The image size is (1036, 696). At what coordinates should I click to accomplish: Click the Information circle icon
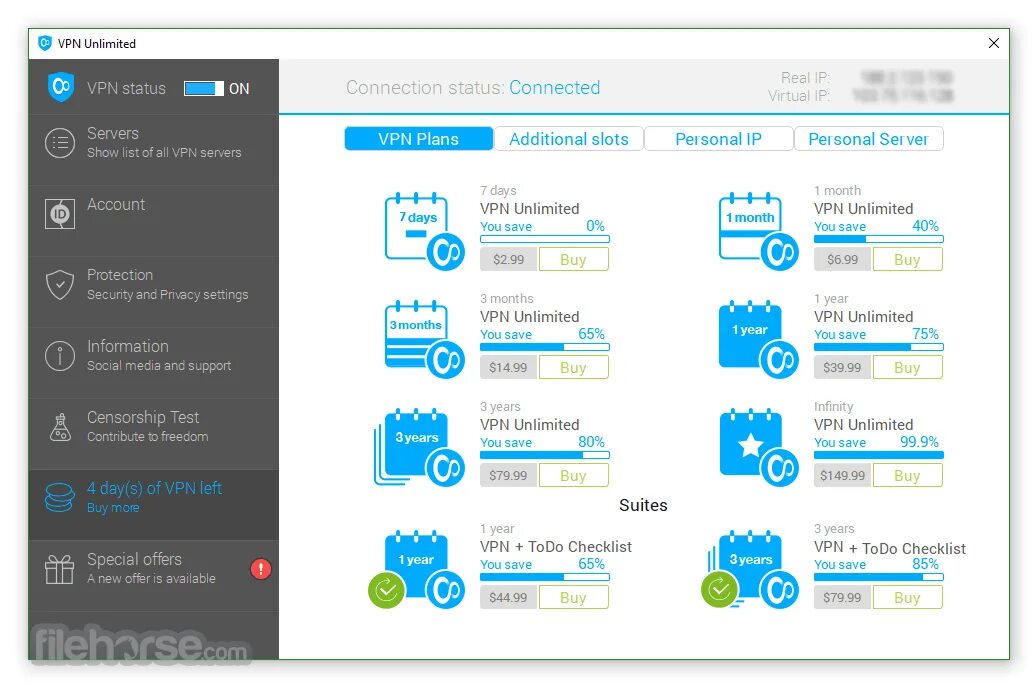(x=59, y=356)
